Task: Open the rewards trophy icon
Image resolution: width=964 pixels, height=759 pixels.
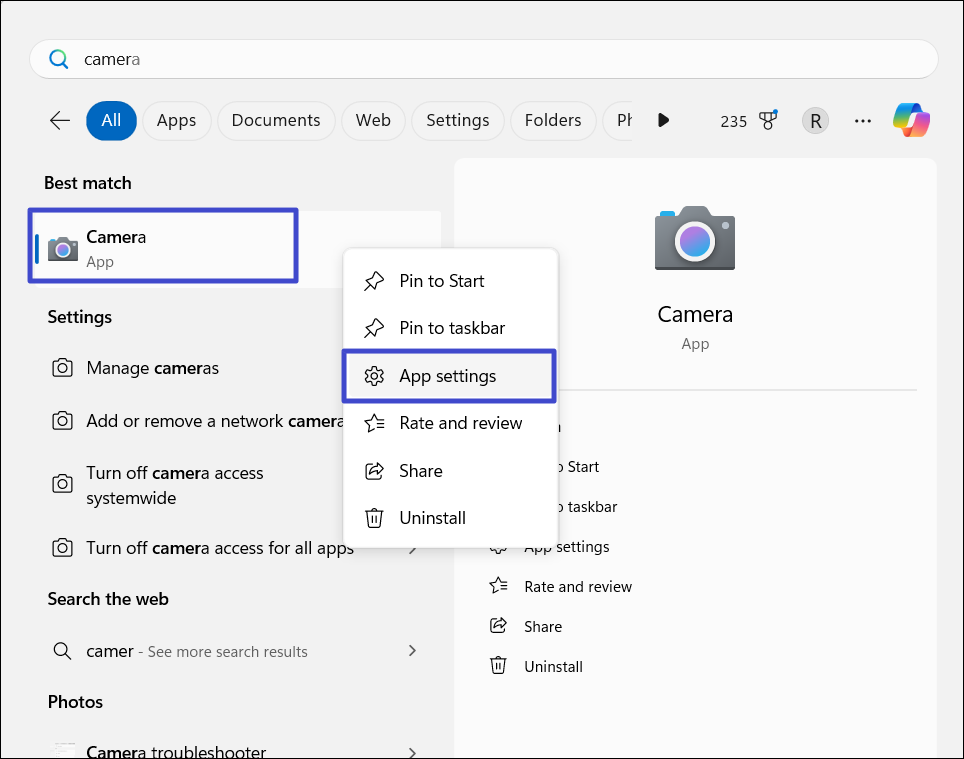Action: [767, 120]
